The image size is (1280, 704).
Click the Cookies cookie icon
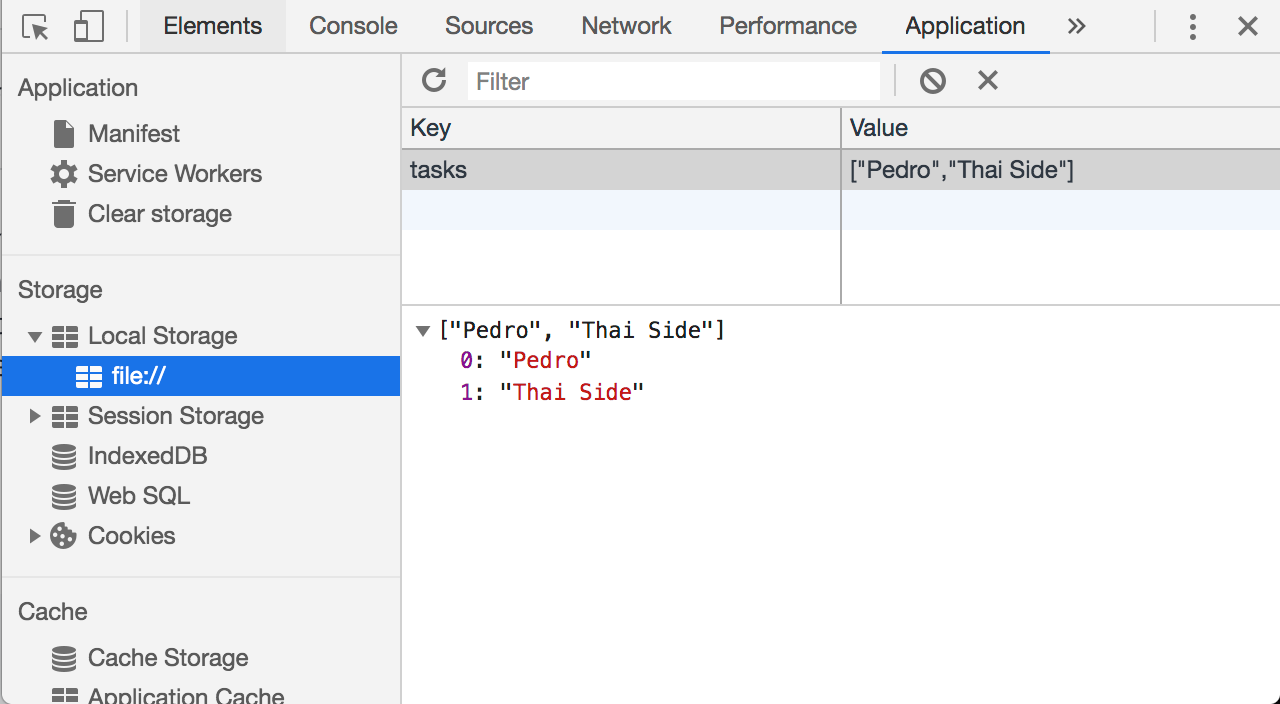(x=64, y=536)
